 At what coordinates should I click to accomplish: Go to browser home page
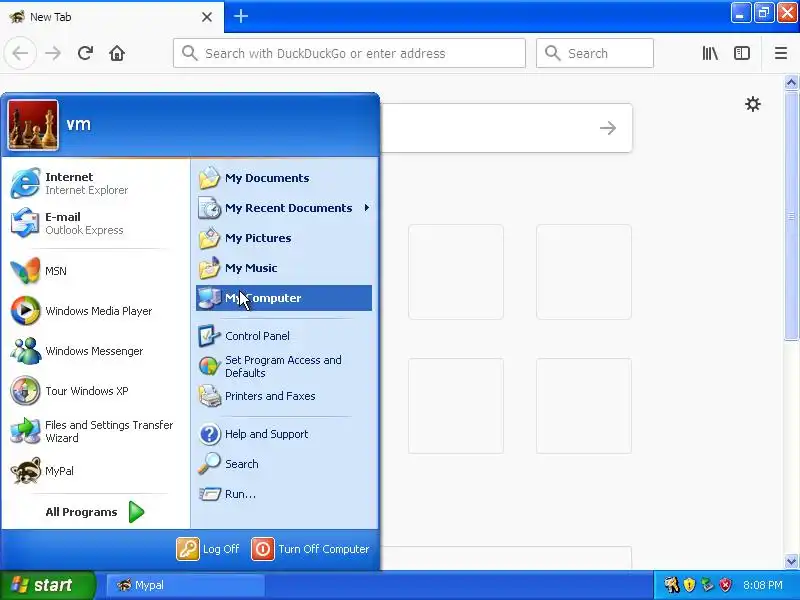pyautogui.click(x=117, y=53)
